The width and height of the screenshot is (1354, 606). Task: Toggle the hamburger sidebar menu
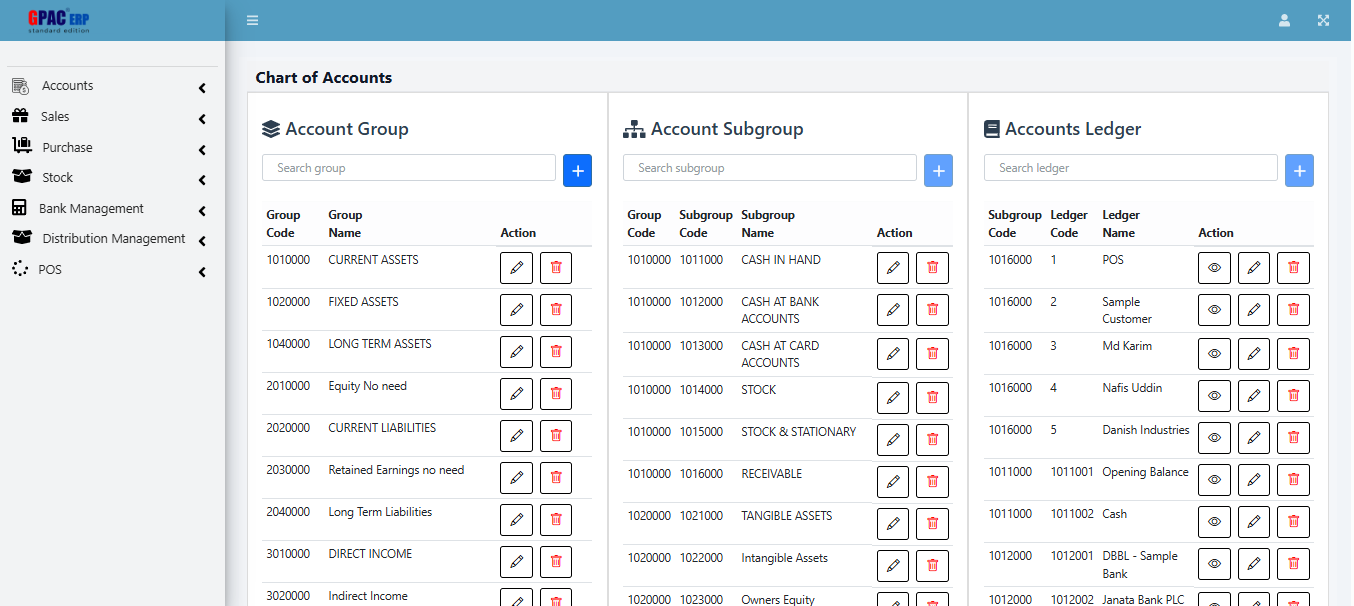point(252,20)
